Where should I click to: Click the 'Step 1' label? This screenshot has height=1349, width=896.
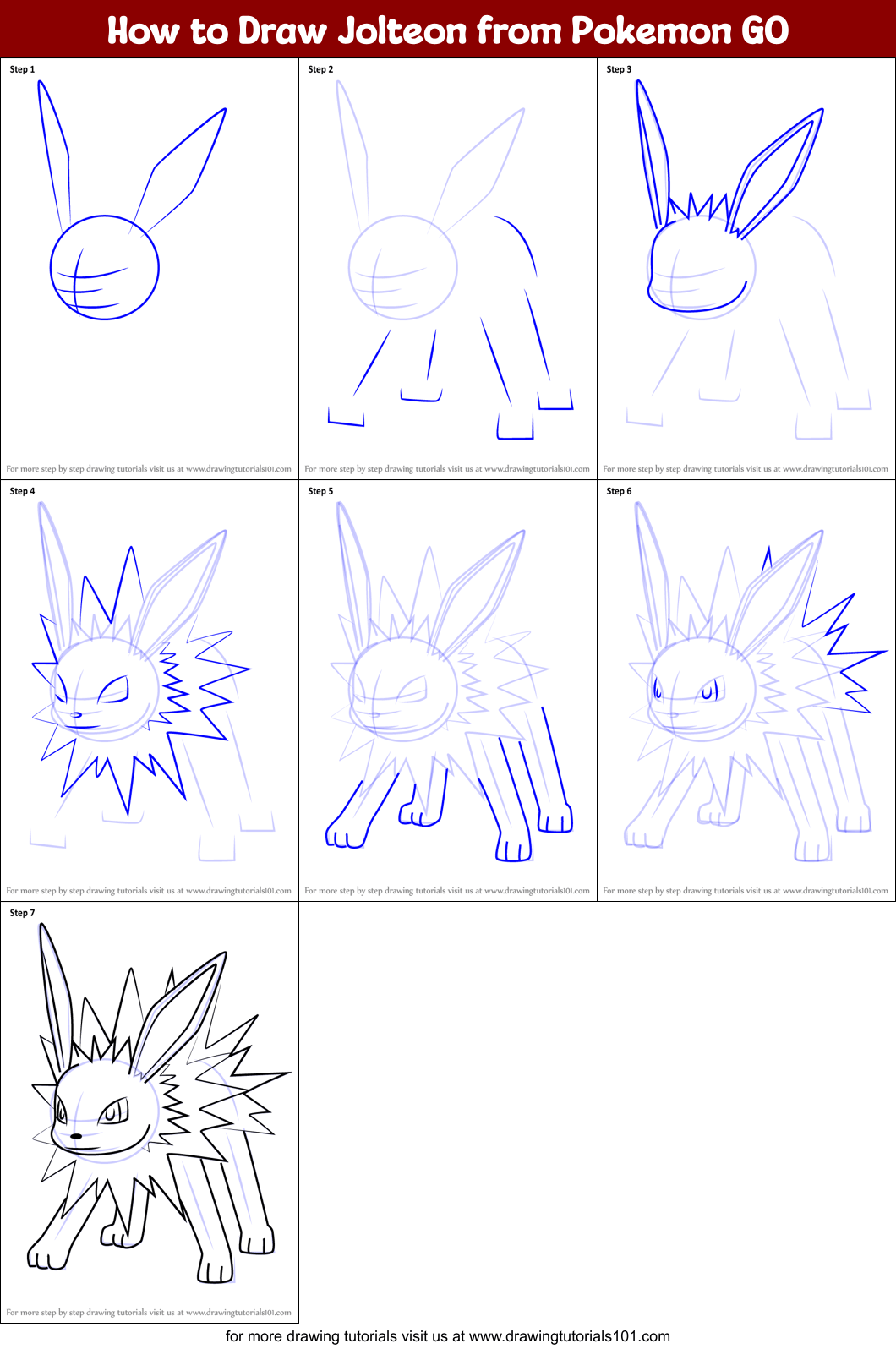click(23, 69)
